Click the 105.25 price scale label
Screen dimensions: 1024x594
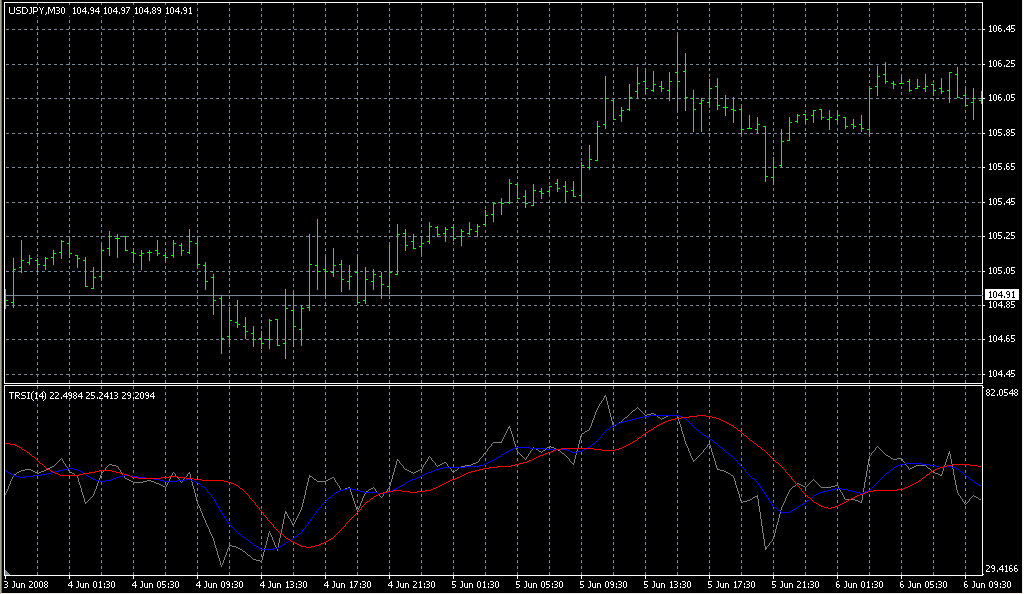[x=1000, y=236]
